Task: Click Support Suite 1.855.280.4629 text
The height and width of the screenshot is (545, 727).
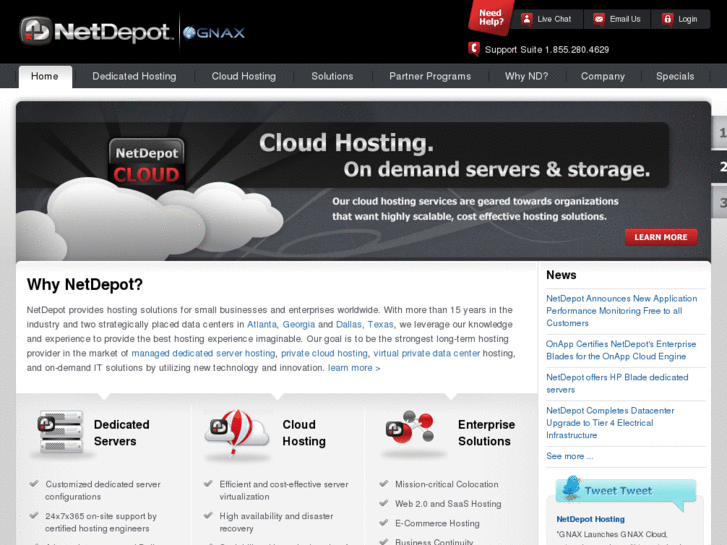Action: (547, 50)
